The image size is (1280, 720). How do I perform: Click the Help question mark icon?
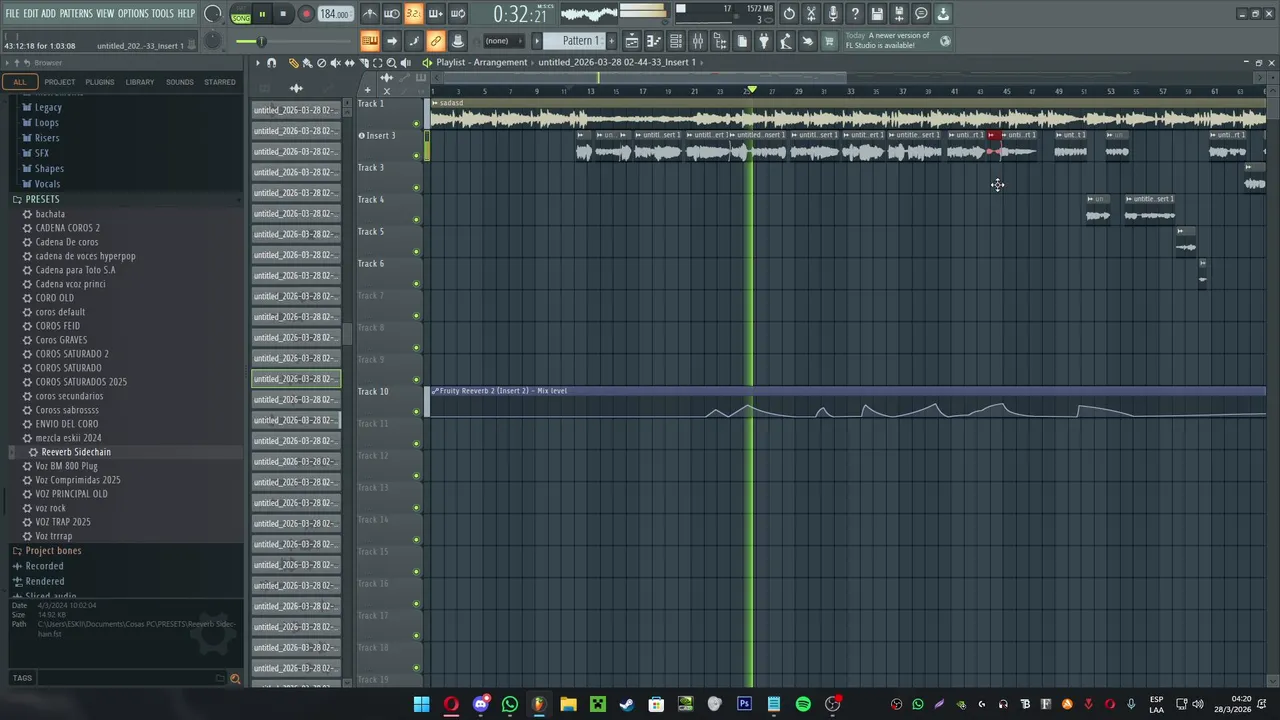(x=855, y=14)
